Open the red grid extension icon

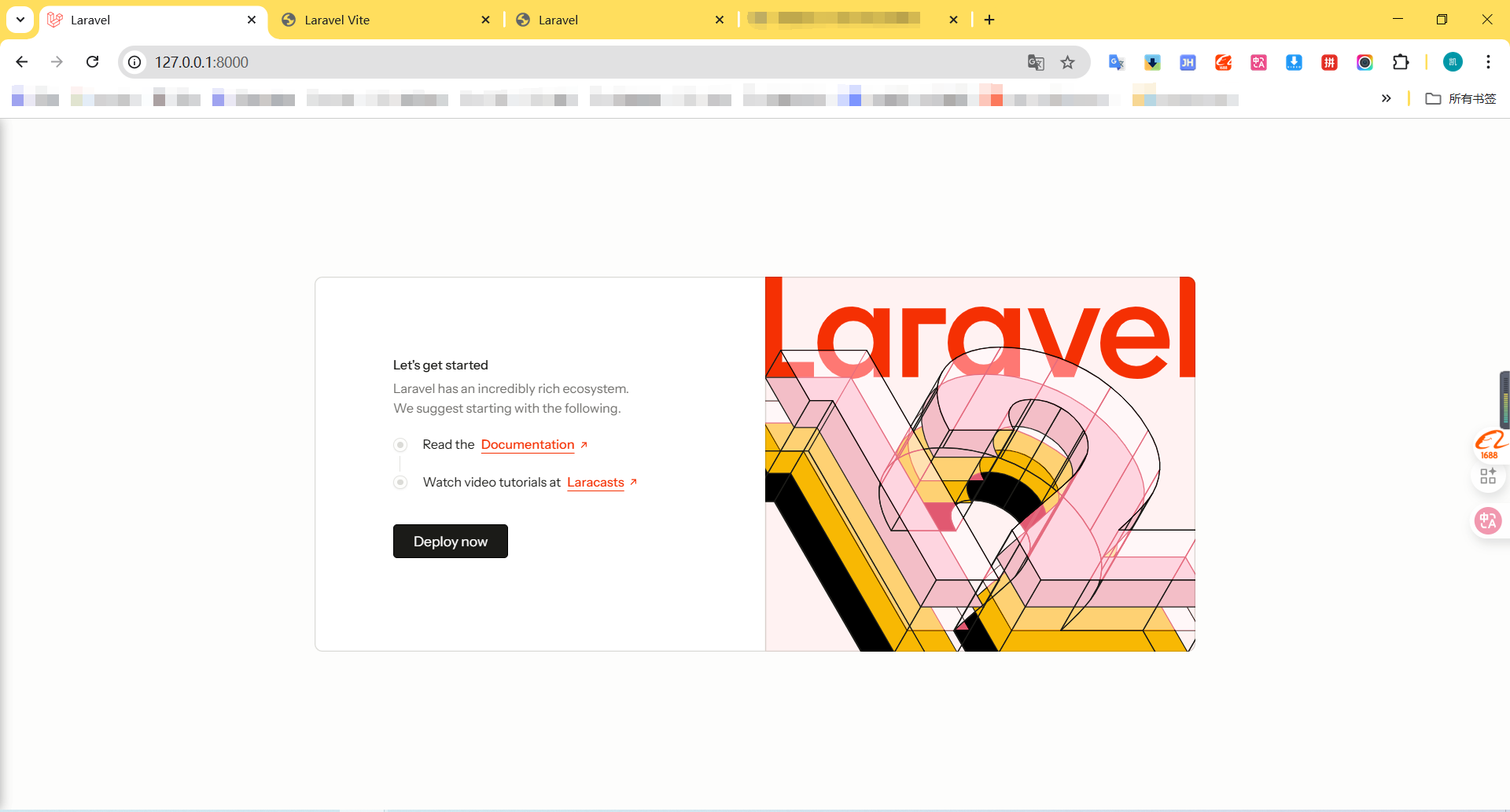1329,62
